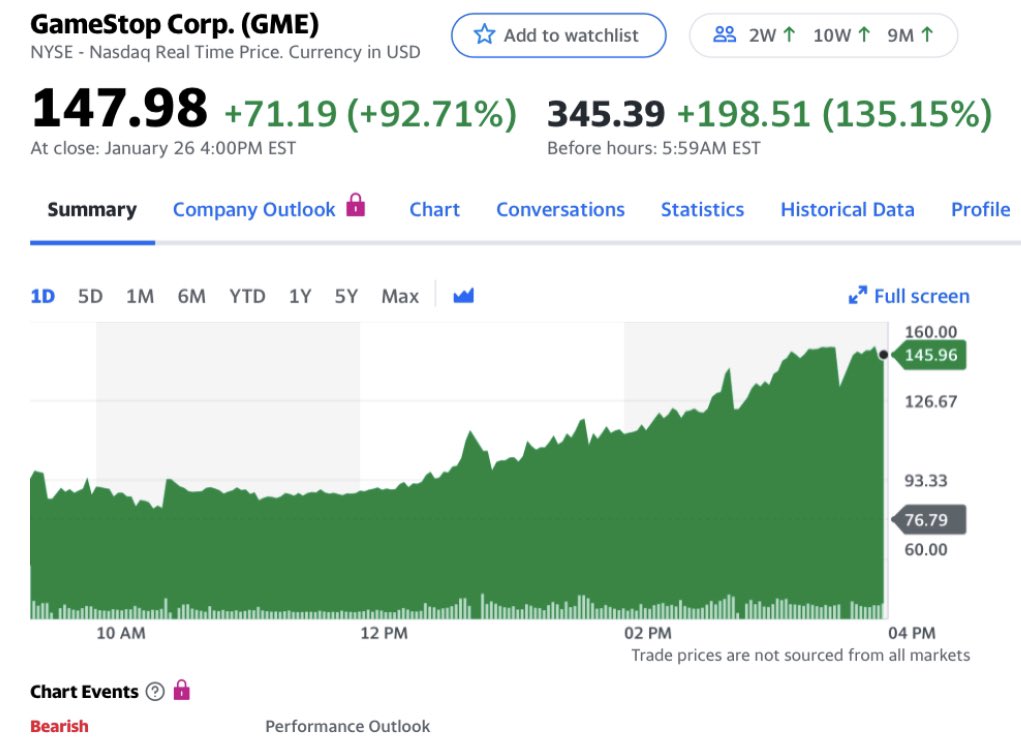The width and height of the screenshot is (1021, 738).
Task: Click the 126.67 y-axis label
Action: [x=930, y=401]
